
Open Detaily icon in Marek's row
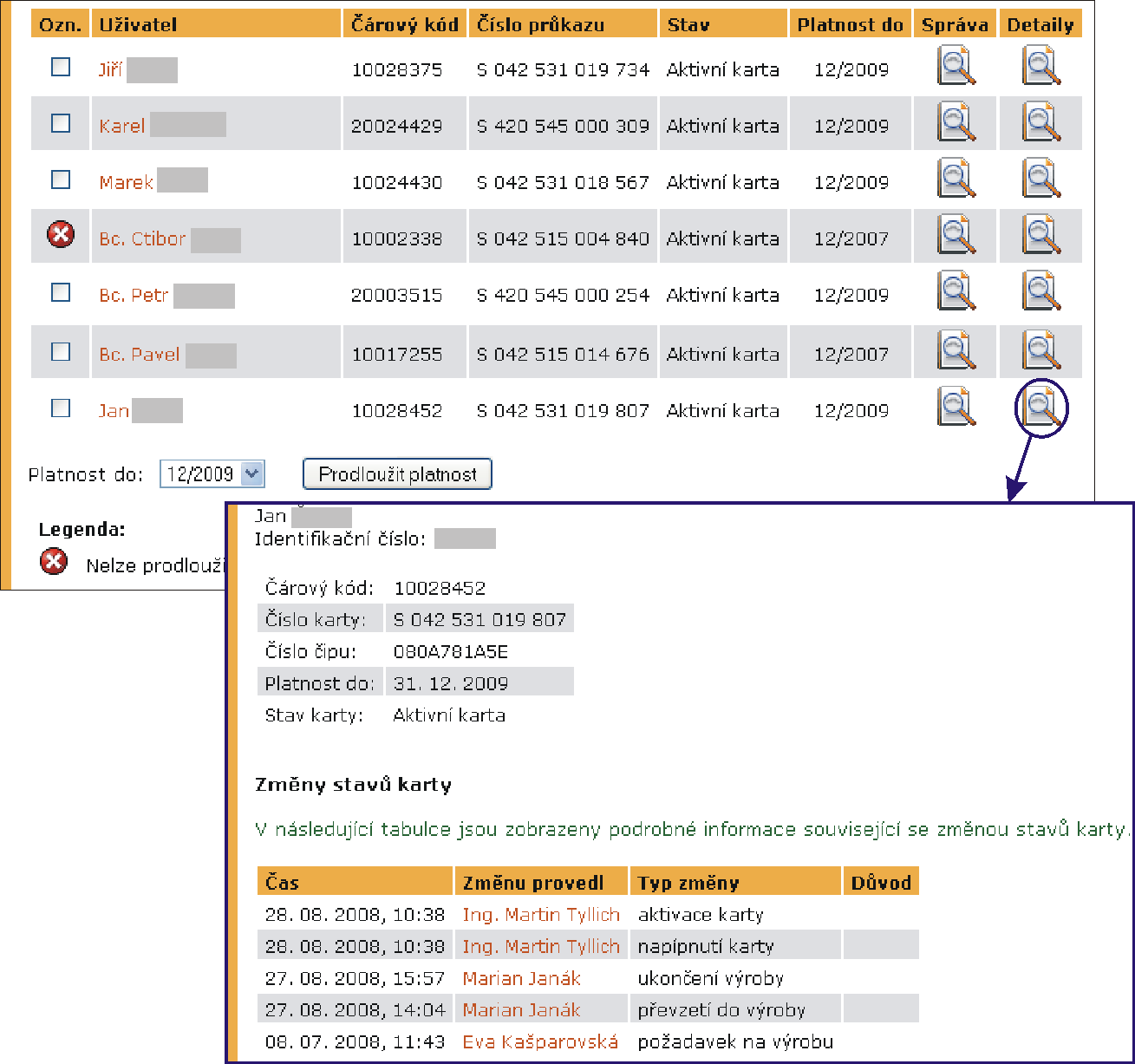(1041, 179)
